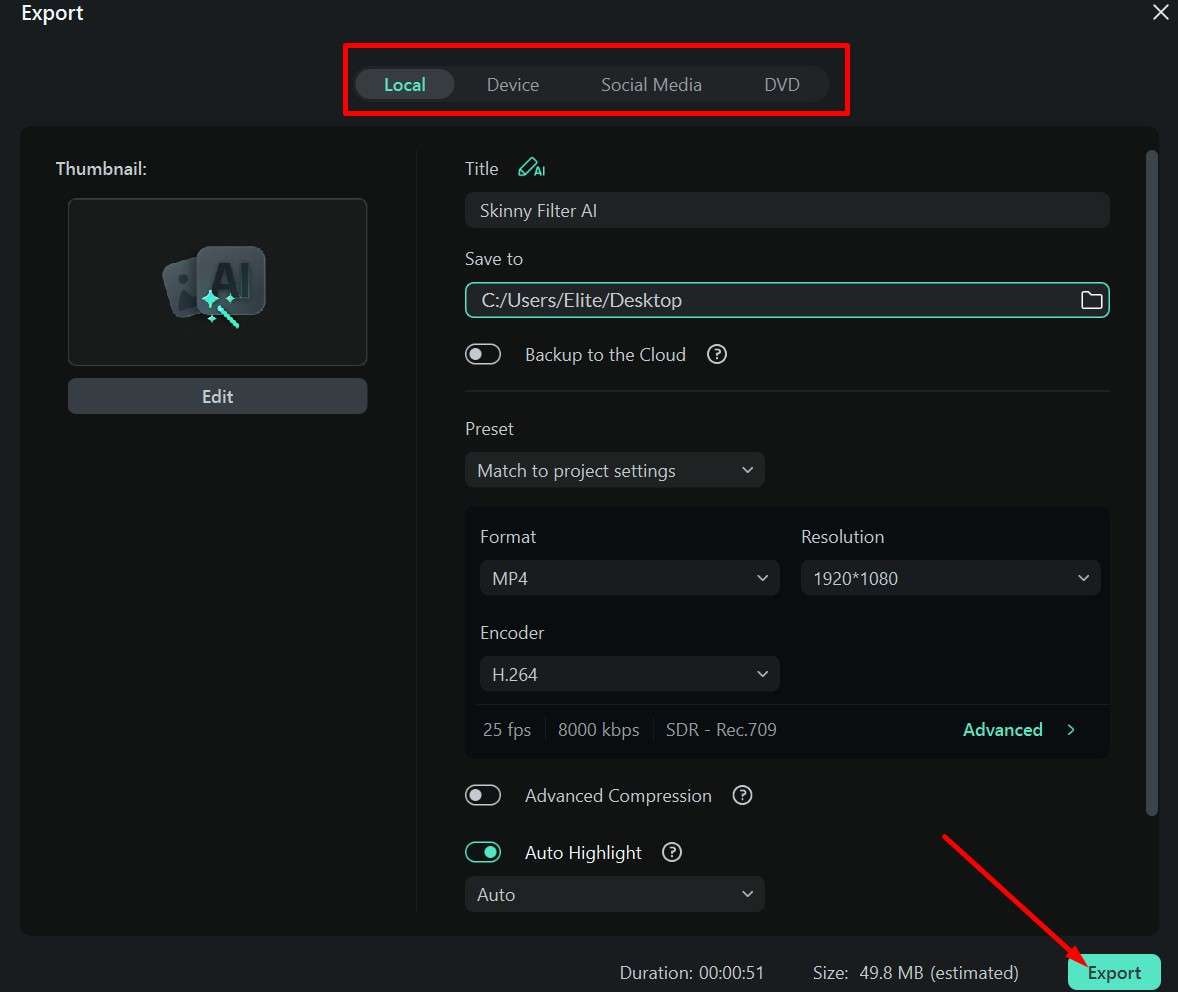The image size is (1178, 992).
Task: Click help icon next to Auto Highlight
Action: tap(672, 852)
